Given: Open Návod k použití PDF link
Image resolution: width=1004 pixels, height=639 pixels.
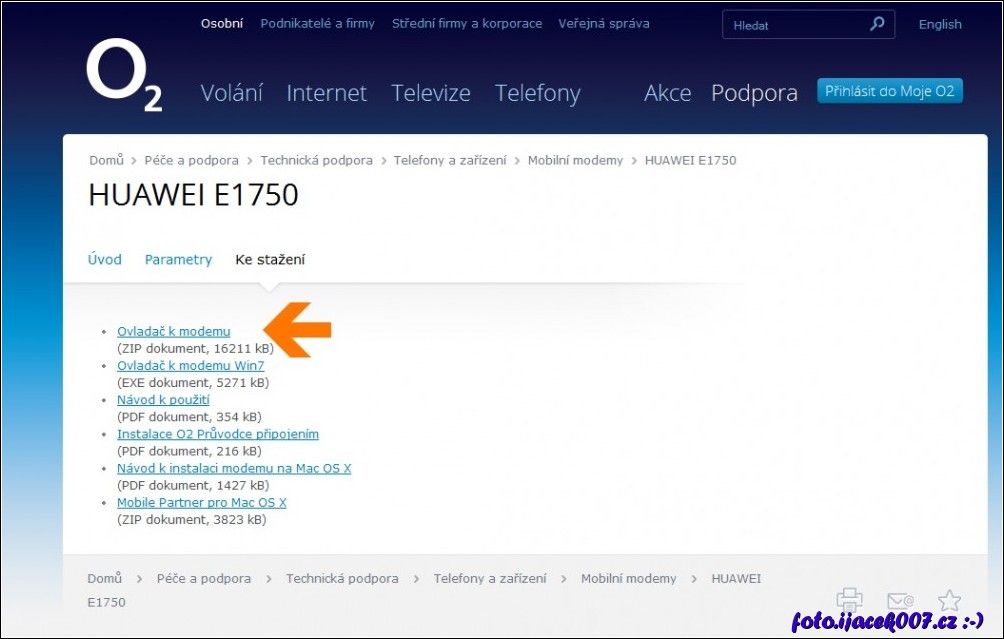Looking at the screenshot, I should pyautogui.click(x=163, y=399).
